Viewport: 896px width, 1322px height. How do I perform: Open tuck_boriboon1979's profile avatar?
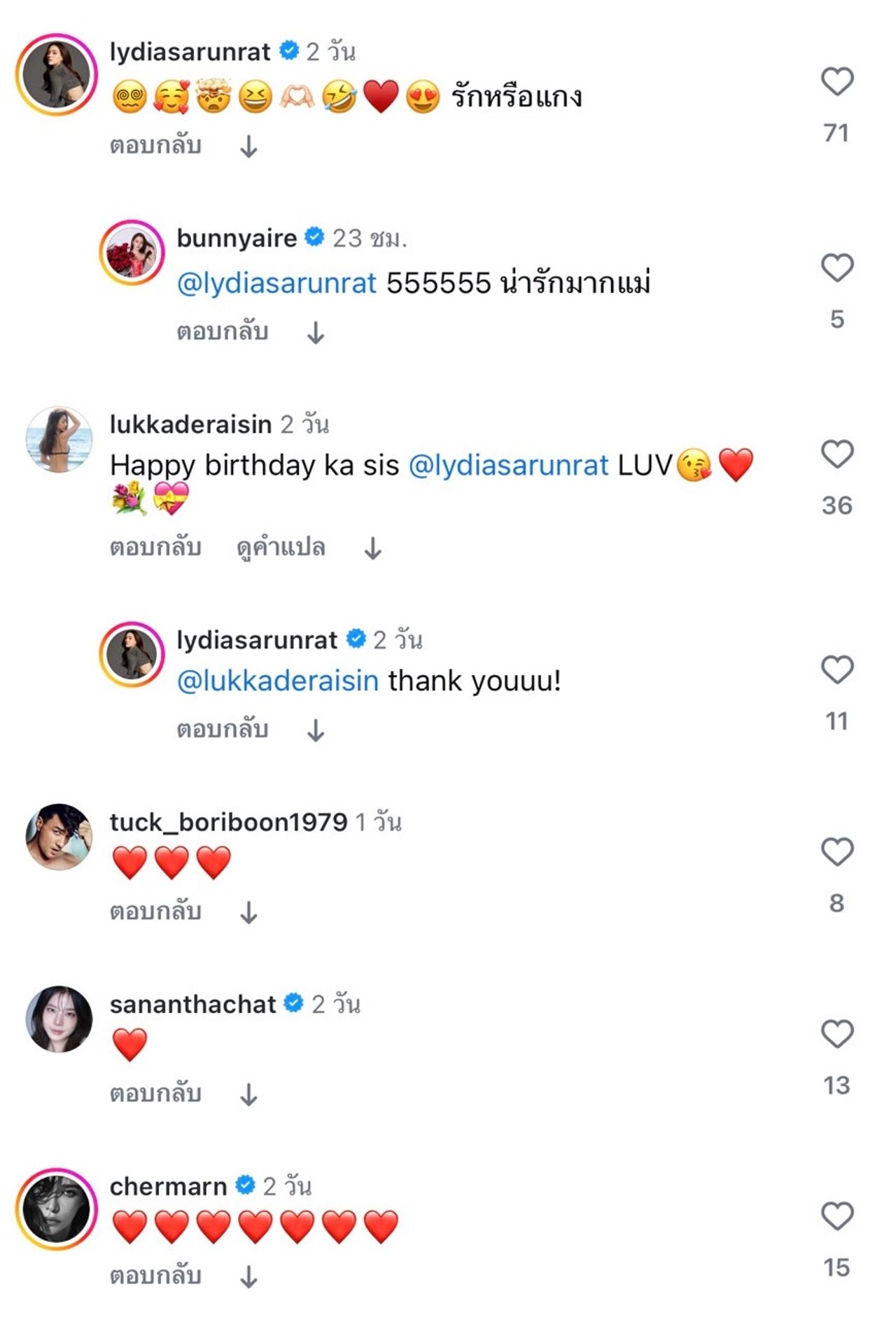click(59, 837)
